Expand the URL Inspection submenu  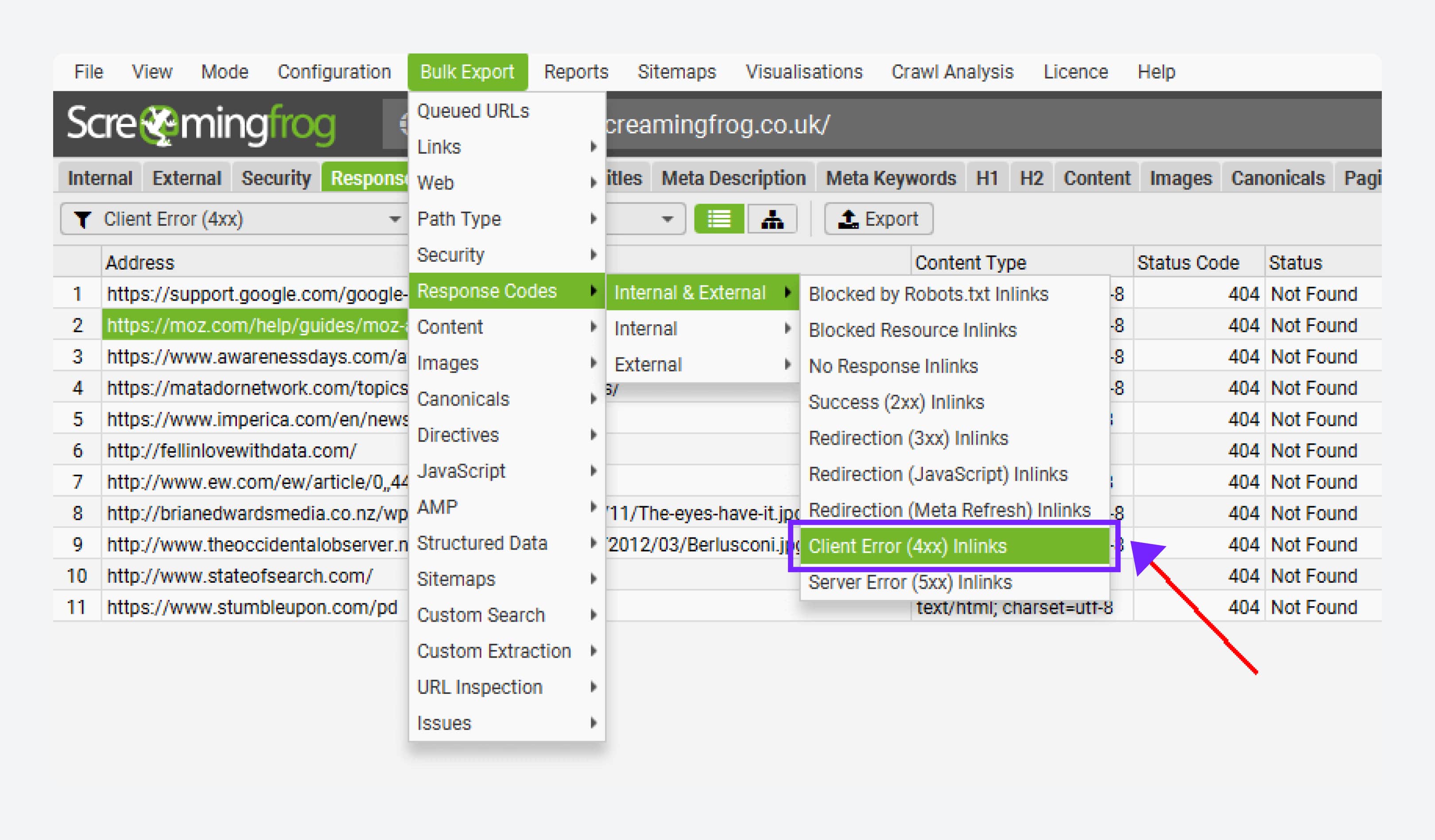507,687
